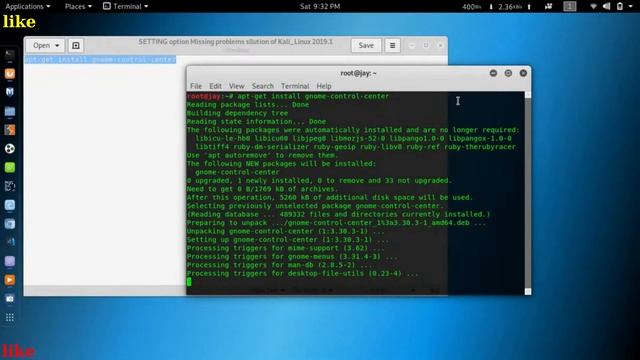Image resolution: width=640 pixels, height=360 pixels.
Task: Click 'Building dependency tree' line
Action: point(238,113)
